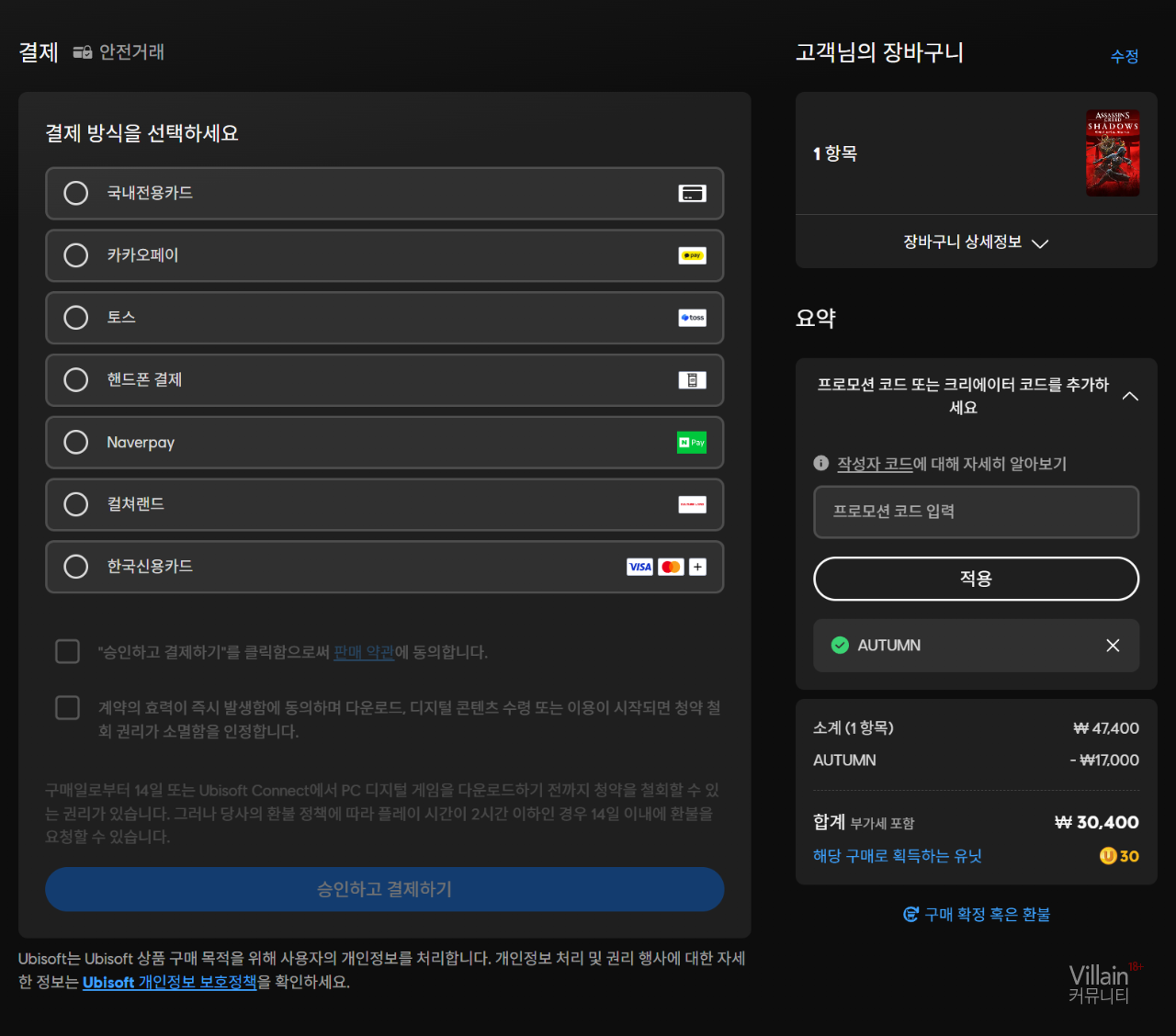Click the KakaoPay logo icon
1176x1036 pixels.
(692, 255)
